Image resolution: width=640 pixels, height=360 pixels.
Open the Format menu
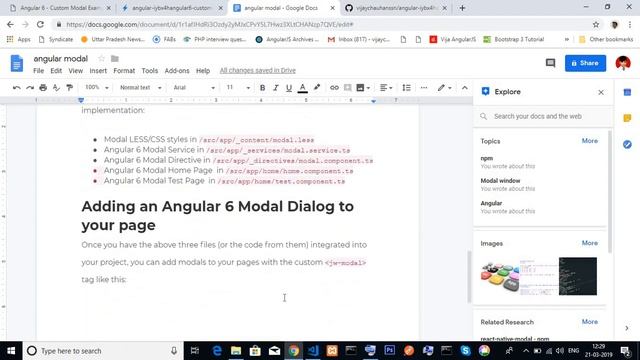click(124, 71)
